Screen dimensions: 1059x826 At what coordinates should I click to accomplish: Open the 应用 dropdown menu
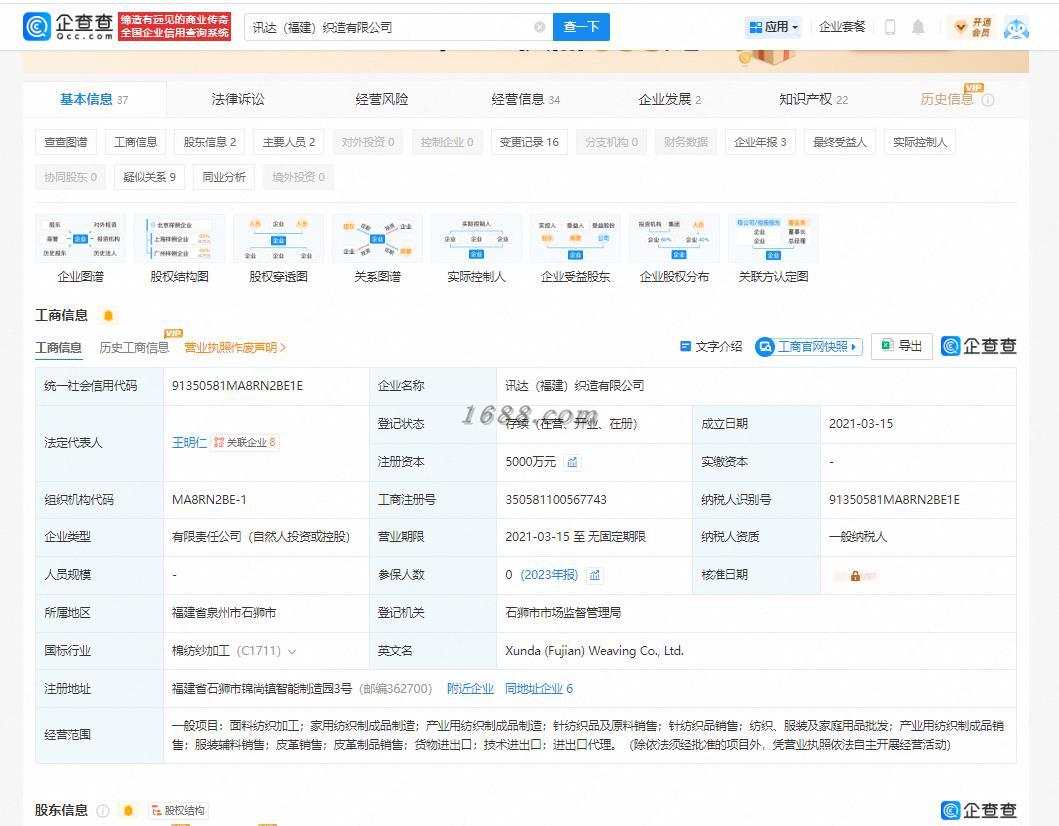coord(773,27)
